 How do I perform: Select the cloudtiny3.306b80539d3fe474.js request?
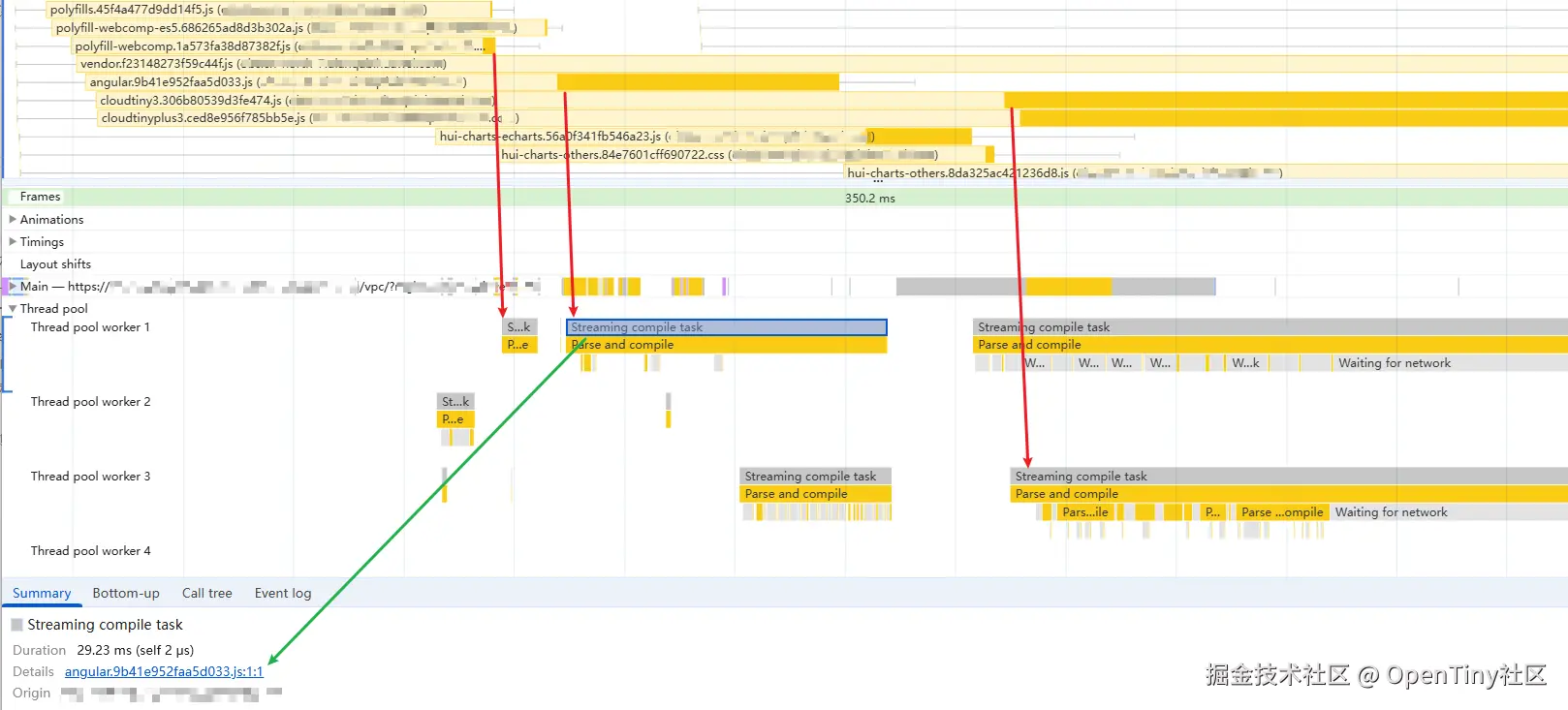832,101
